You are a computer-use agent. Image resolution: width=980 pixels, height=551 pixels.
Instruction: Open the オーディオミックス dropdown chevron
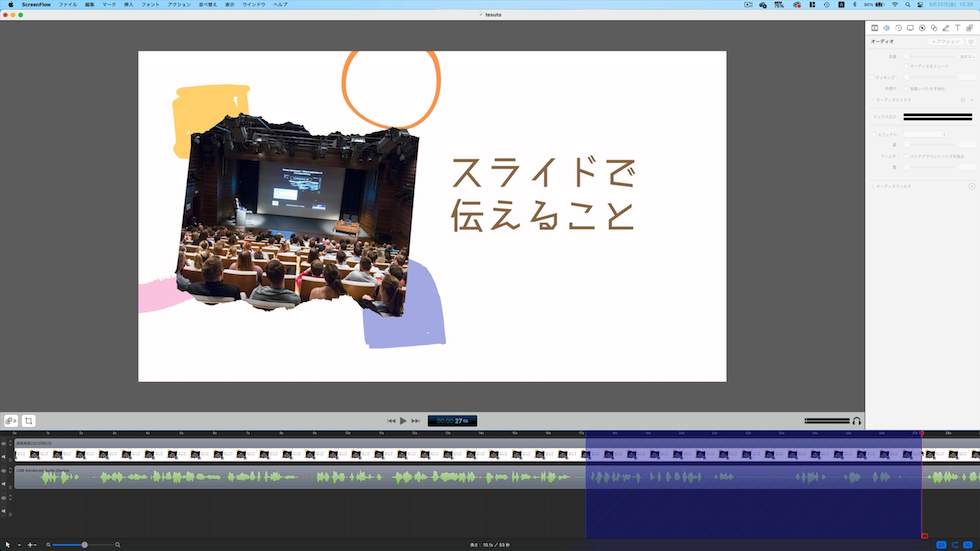pyautogui.click(x=972, y=100)
